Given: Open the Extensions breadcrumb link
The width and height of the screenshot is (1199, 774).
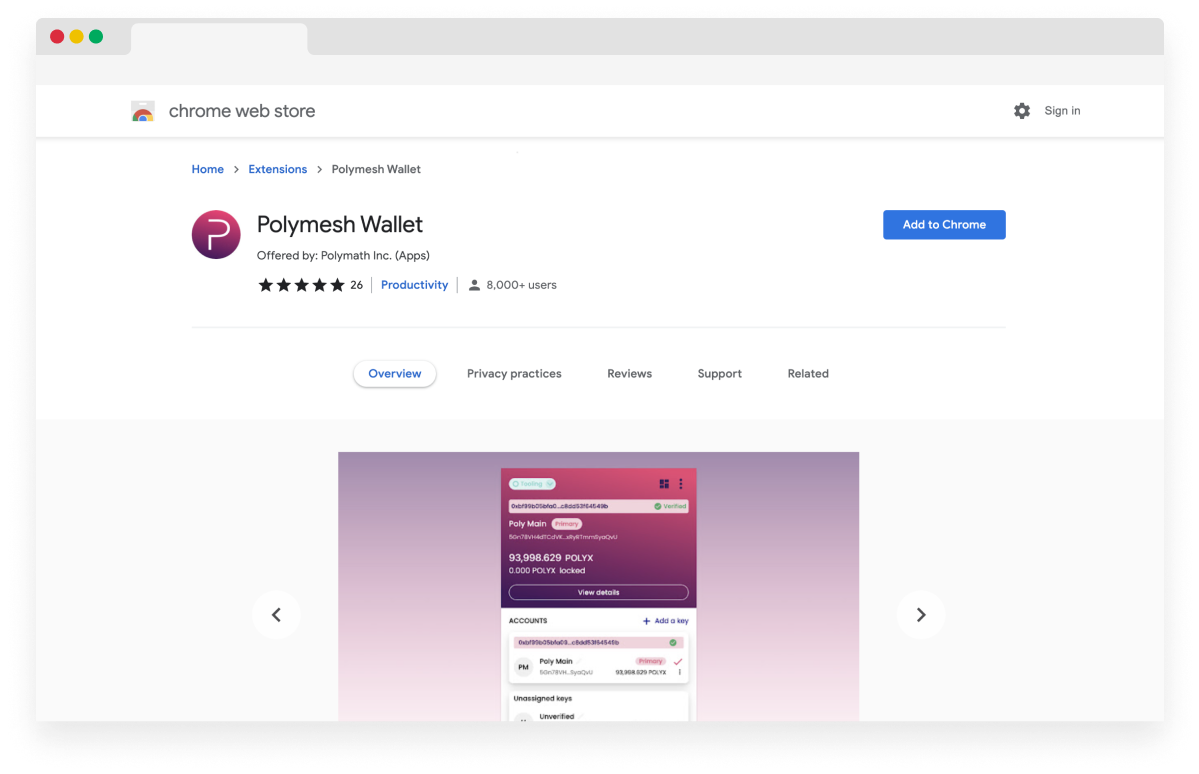Looking at the screenshot, I should (x=278, y=169).
